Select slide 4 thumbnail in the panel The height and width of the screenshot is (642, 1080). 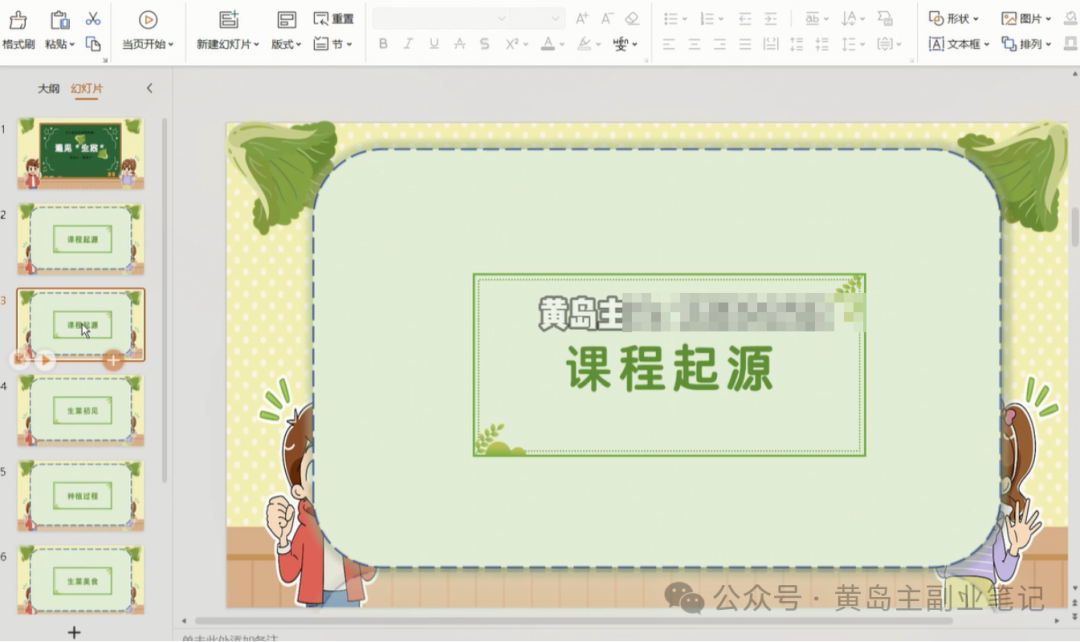click(80, 410)
